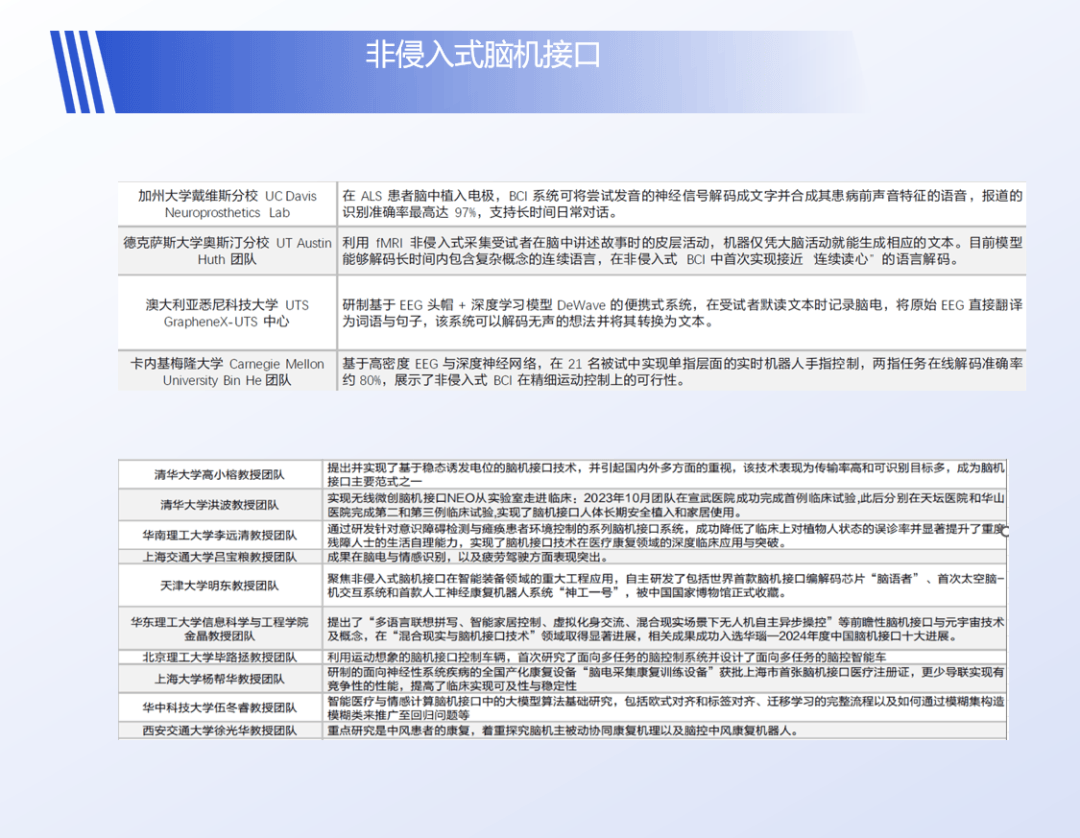Screen dimensions: 1080x838
Task: Select the cell 加州大学戴维斯分校 UC Davis Neuroprosthetics Lab
Action: pos(227,204)
